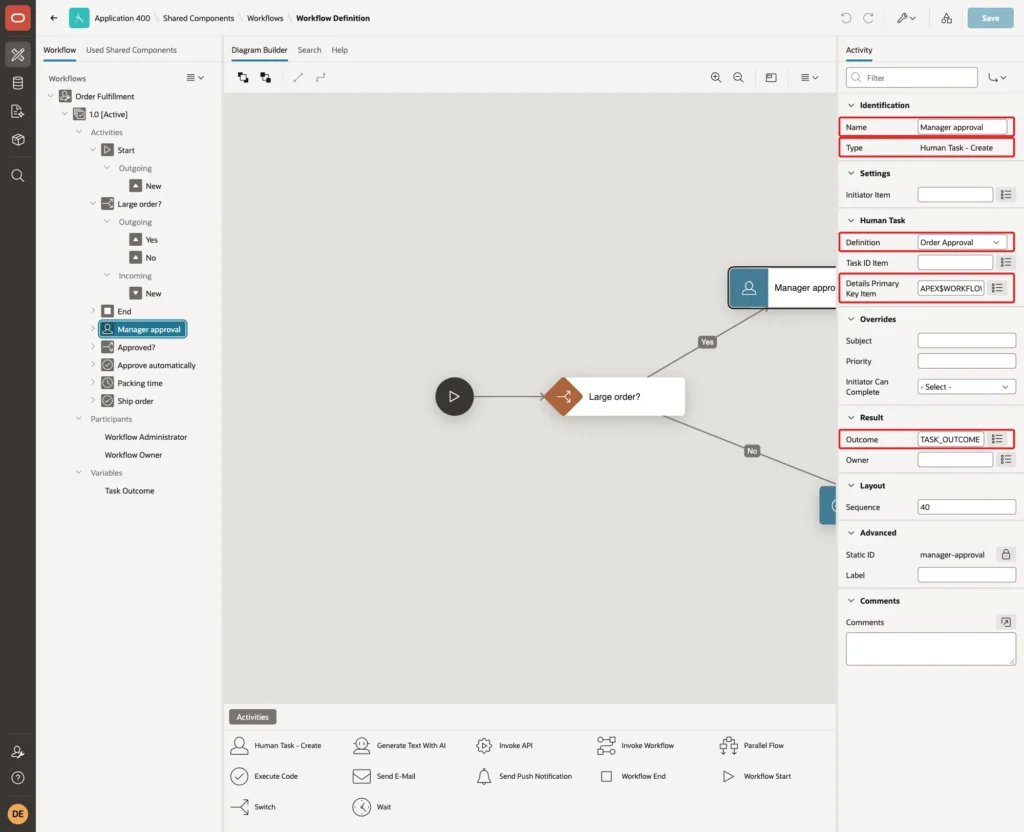This screenshot has height=832, width=1024.
Task: Select the Invoke API activity
Action: [504, 745]
